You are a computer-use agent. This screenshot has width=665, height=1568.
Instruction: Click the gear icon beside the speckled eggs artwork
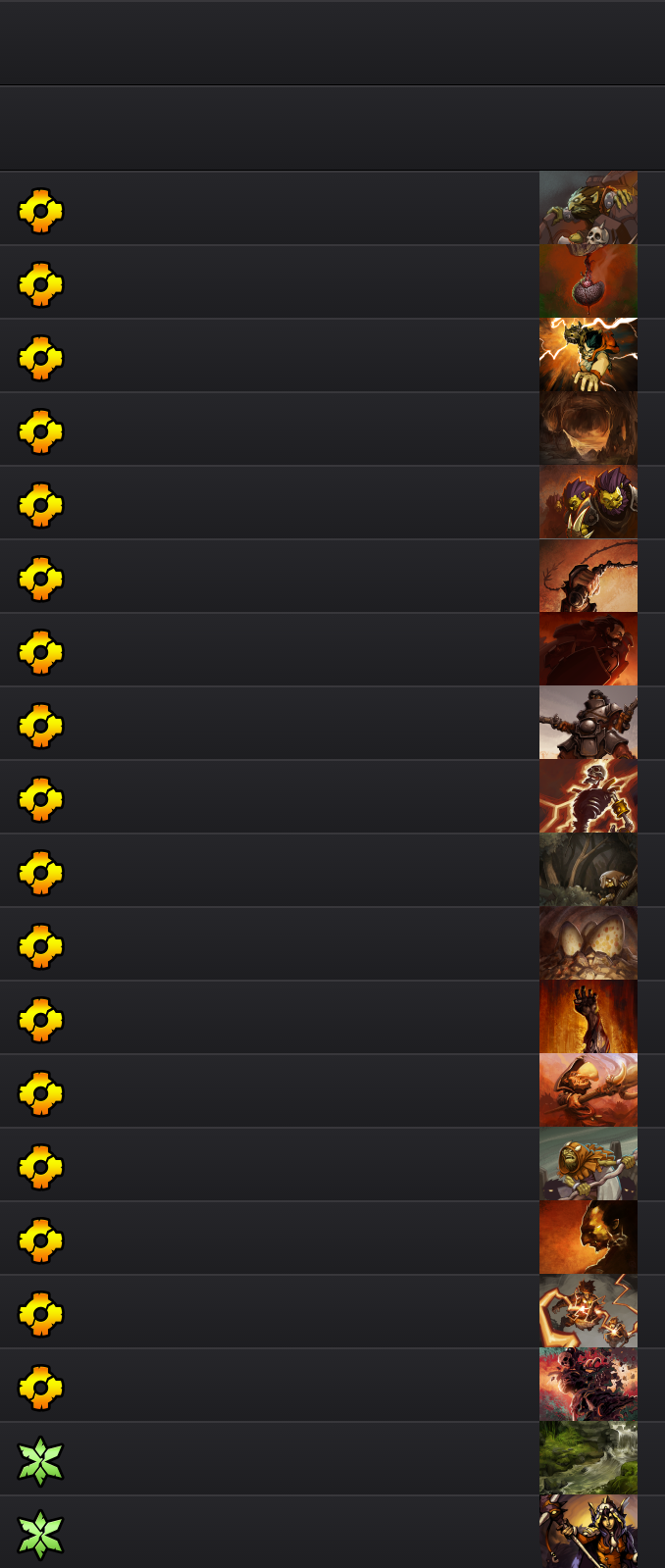[40, 946]
